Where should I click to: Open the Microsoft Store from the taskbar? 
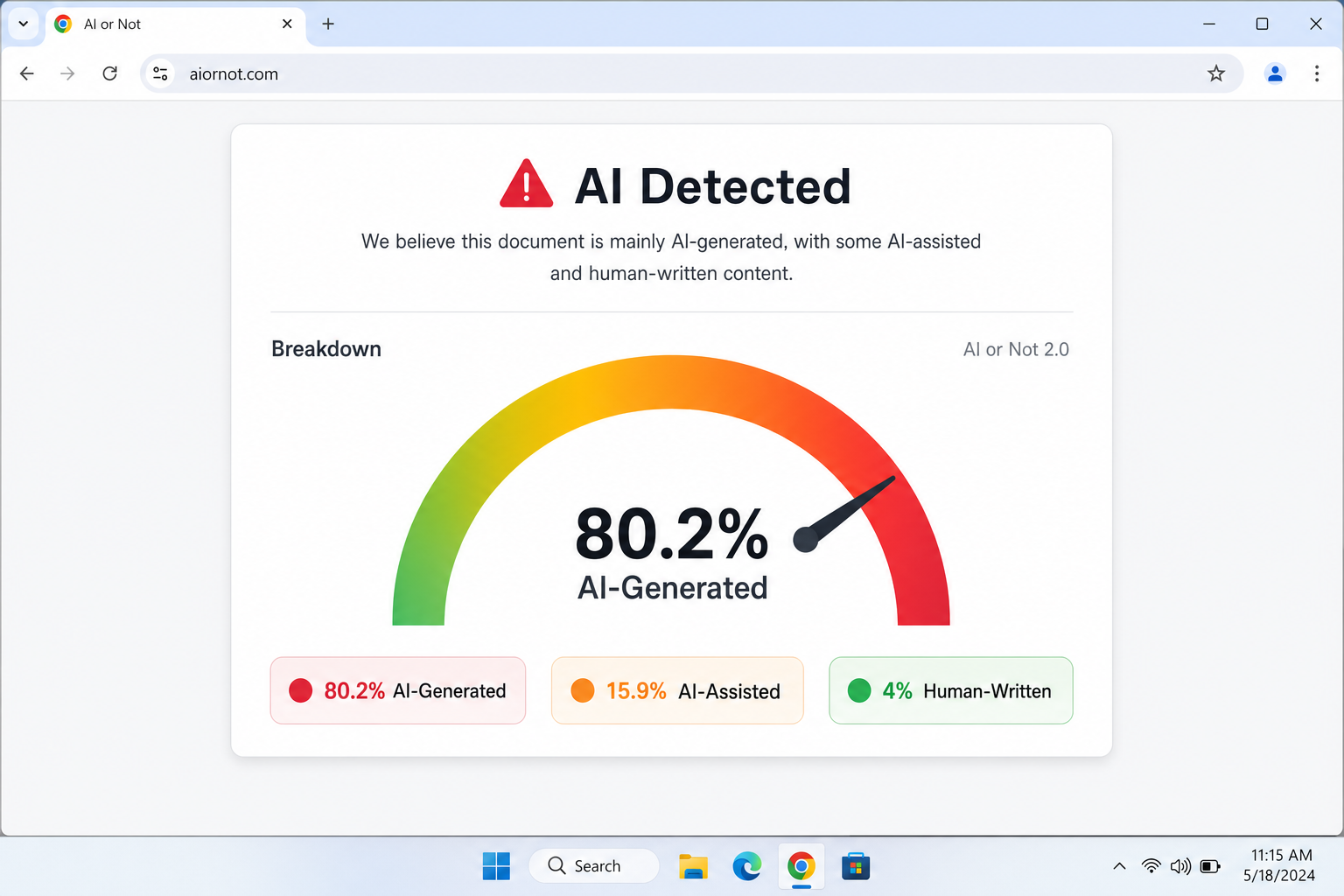click(855, 865)
